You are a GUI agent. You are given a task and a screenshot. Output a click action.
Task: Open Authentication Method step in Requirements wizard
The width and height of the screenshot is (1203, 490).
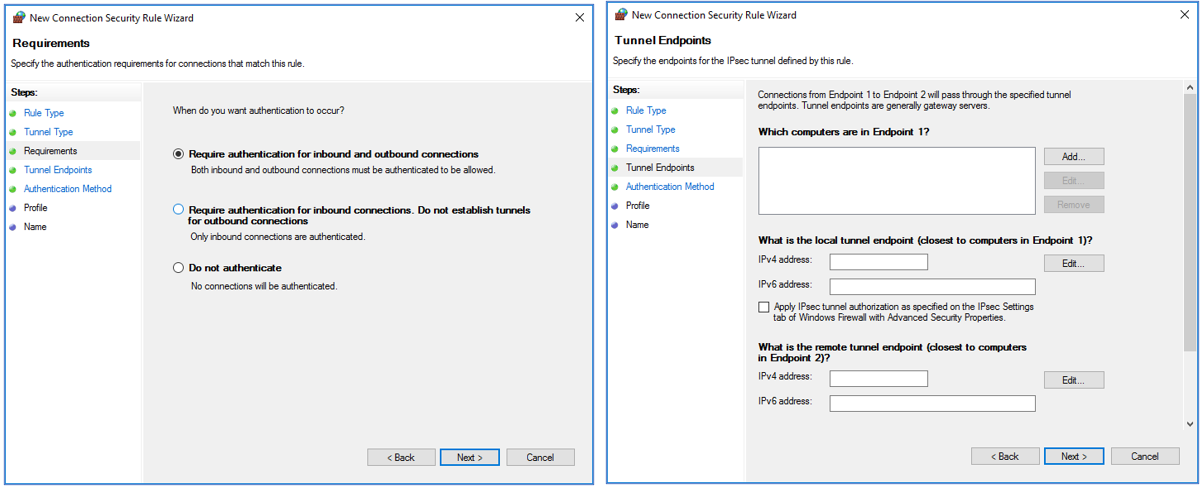(67, 189)
